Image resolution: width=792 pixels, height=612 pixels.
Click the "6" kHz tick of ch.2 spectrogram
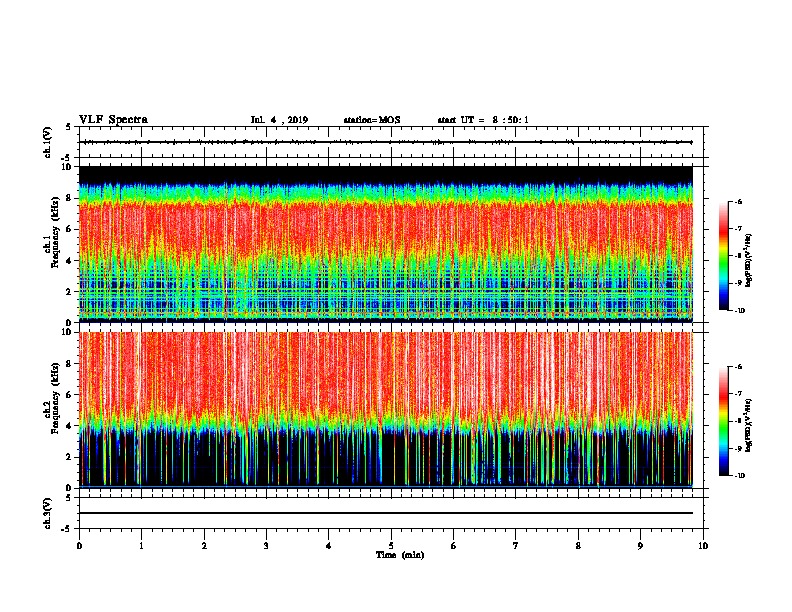pos(69,395)
